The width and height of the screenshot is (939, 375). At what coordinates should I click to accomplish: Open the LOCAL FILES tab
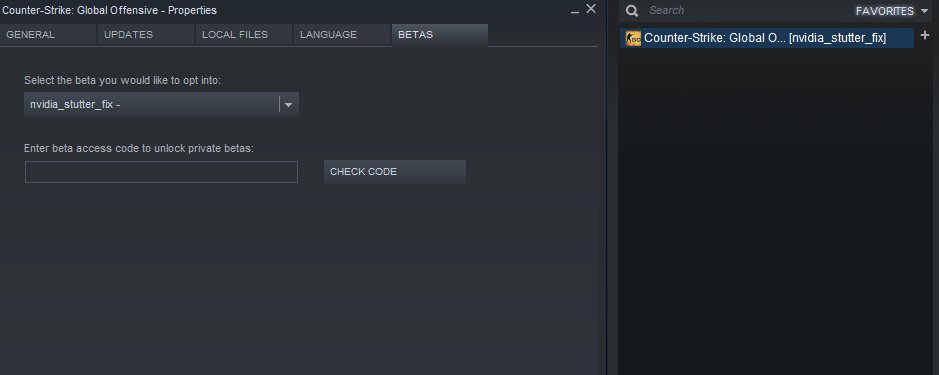244,35
